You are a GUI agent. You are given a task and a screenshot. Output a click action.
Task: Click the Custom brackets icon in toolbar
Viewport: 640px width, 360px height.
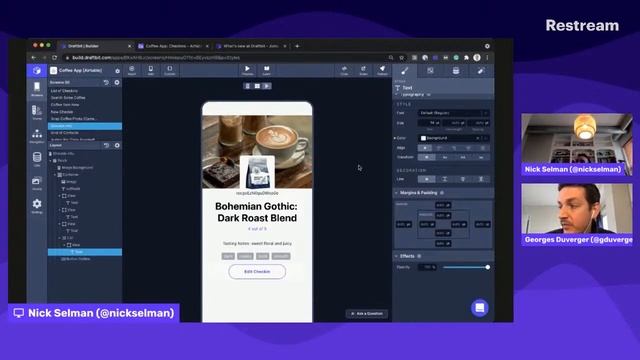[169, 70]
